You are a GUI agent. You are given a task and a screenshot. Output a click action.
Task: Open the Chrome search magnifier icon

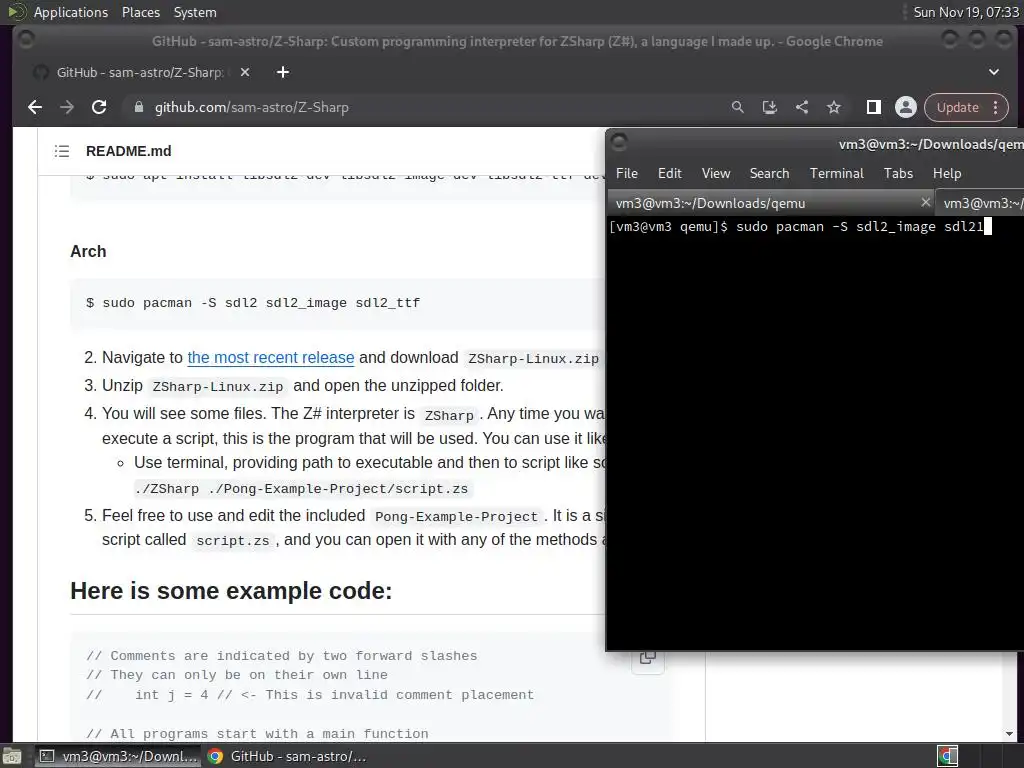[x=737, y=107]
